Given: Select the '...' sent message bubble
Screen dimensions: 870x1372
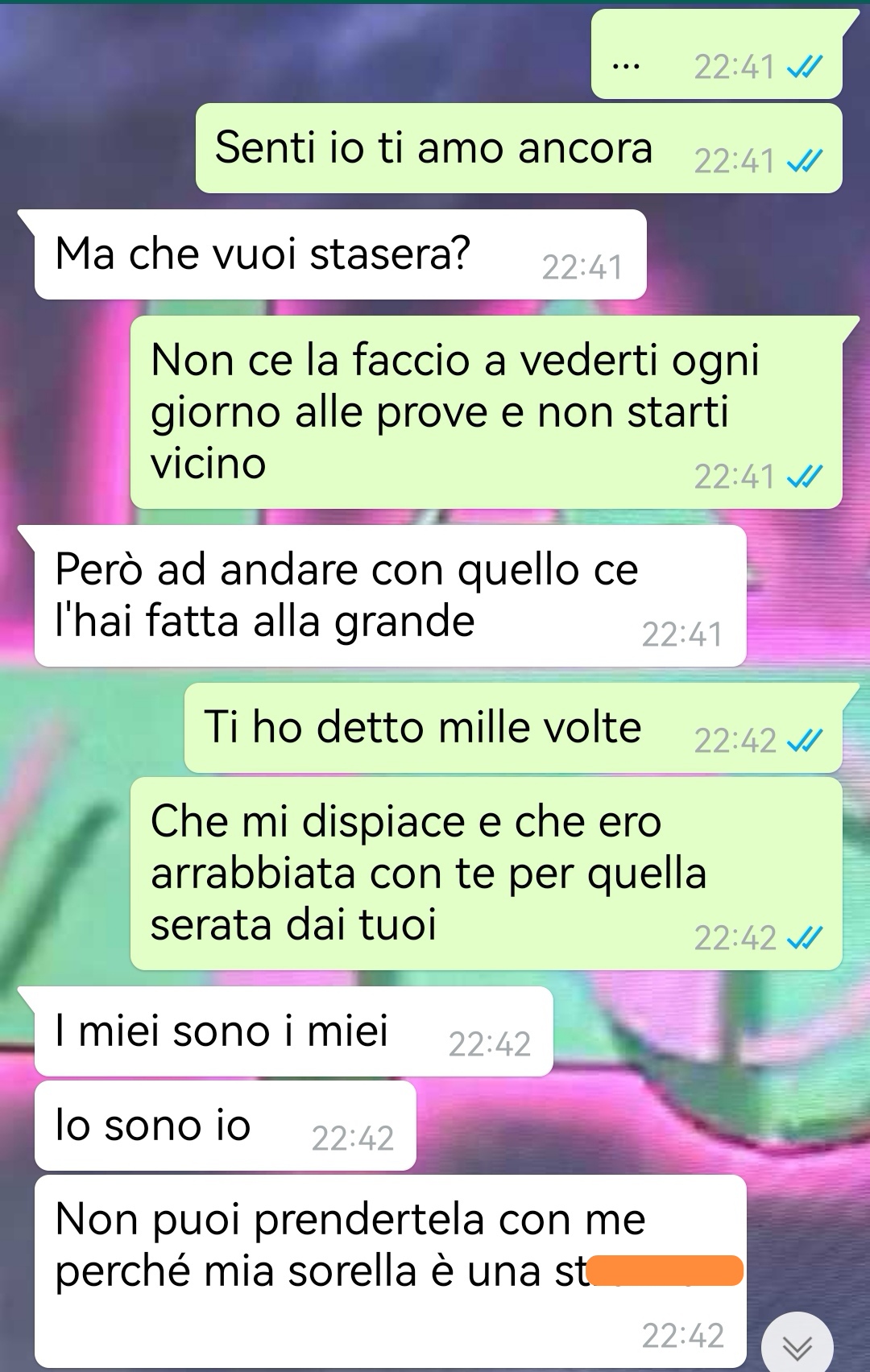Looking at the screenshot, I should click(x=717, y=54).
